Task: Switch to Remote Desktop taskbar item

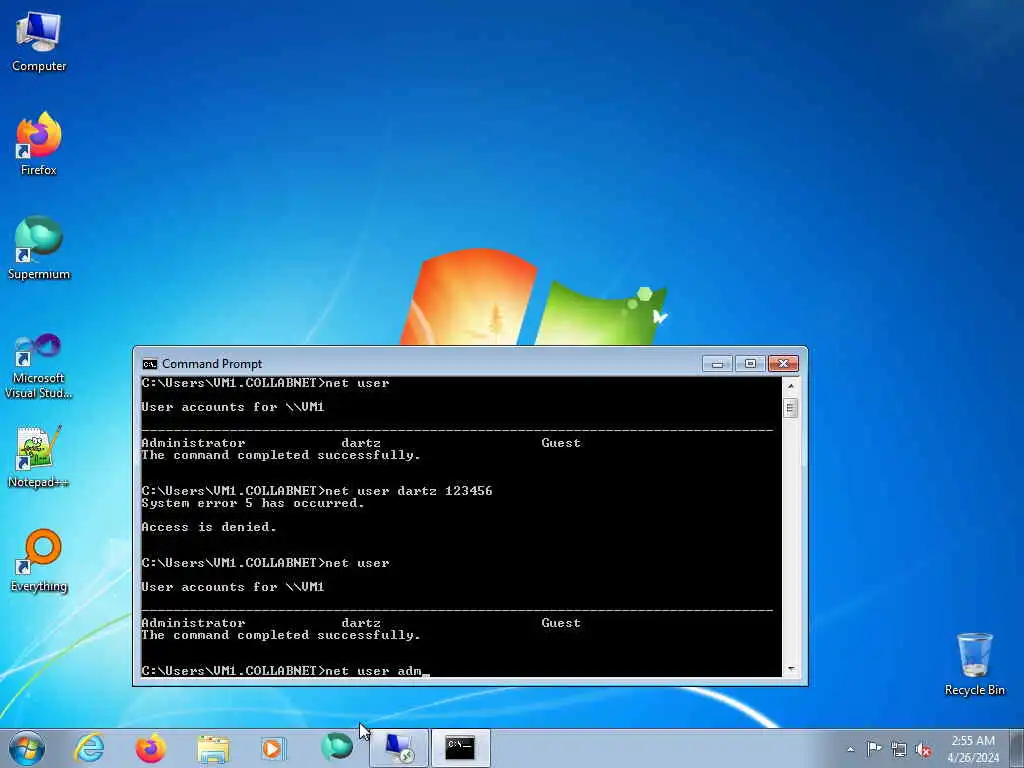Action: (399, 748)
